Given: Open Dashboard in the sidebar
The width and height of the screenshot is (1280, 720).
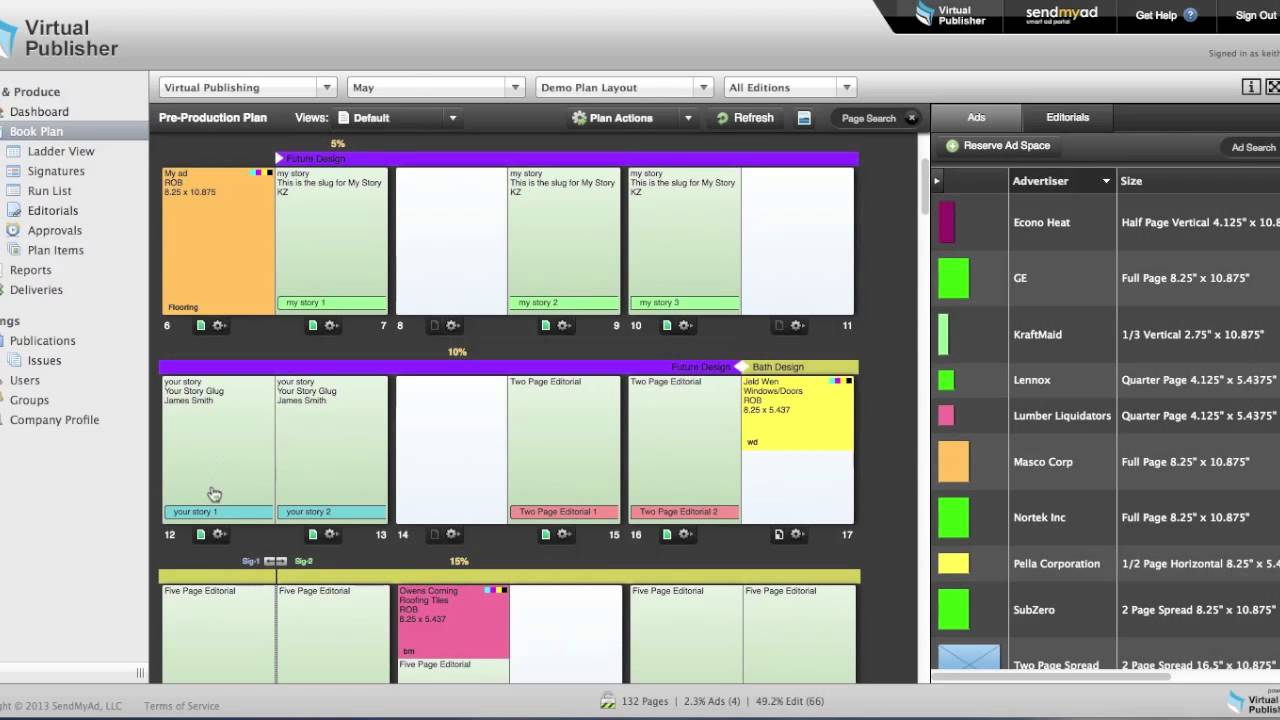Looking at the screenshot, I should 39,112.
